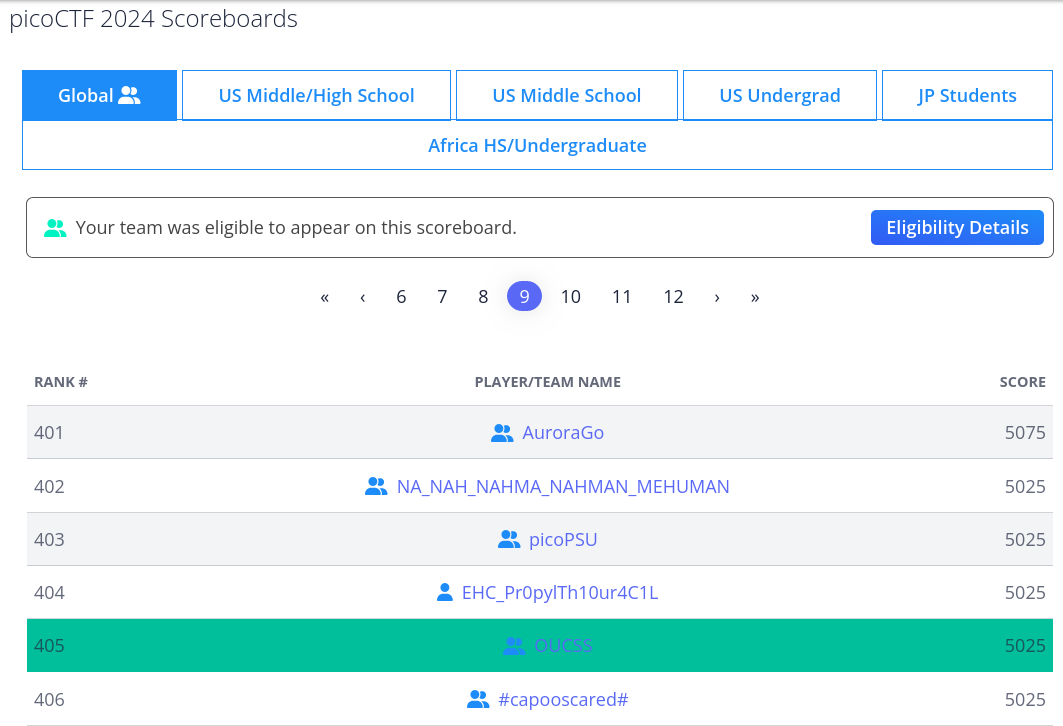Click rank cell 403

point(49,540)
